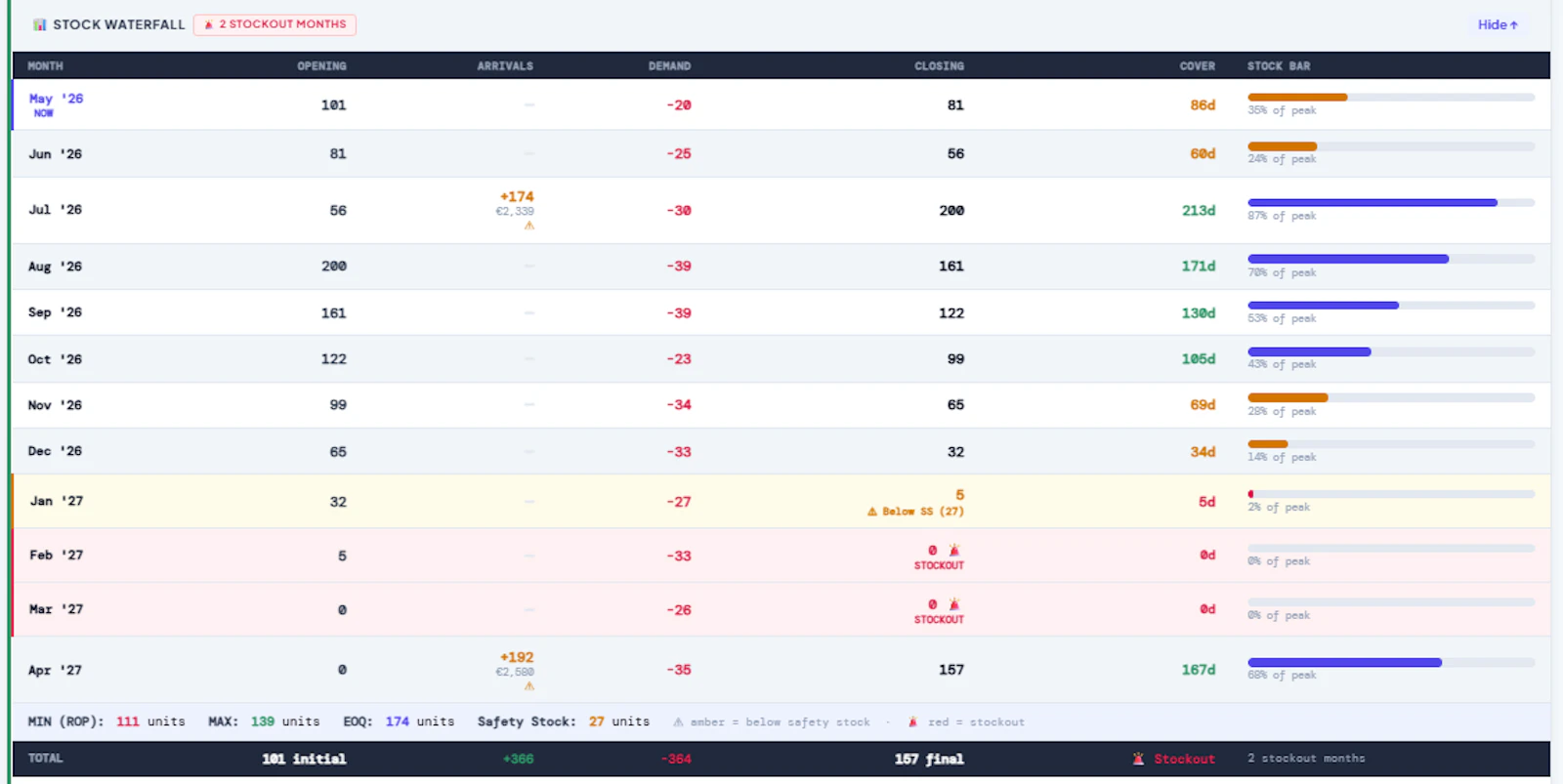The image size is (1563, 784).
Task: Select the Nov '26 month row
Action: pos(781,404)
